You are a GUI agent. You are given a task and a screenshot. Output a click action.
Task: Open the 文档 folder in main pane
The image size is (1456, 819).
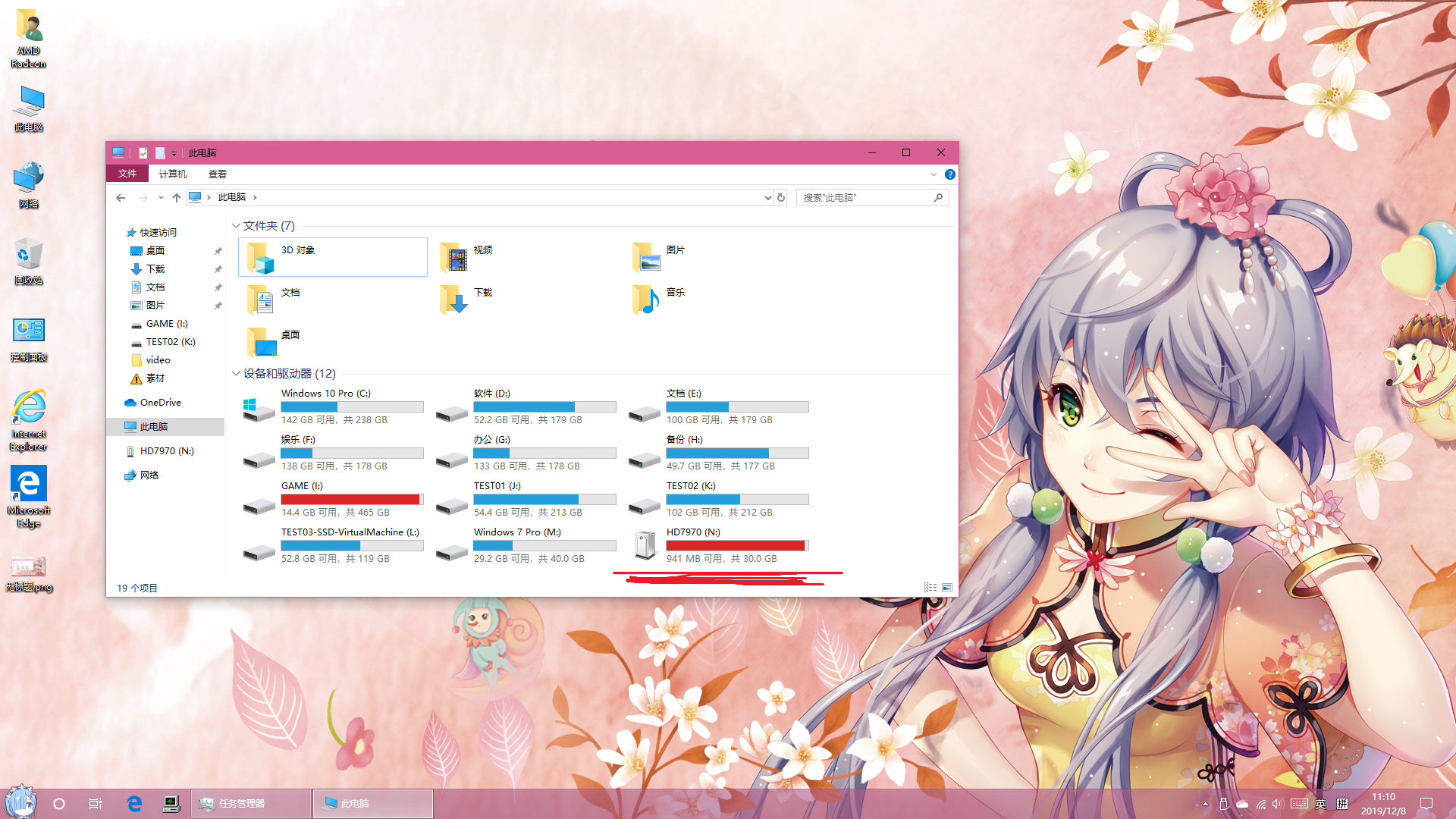[332, 300]
